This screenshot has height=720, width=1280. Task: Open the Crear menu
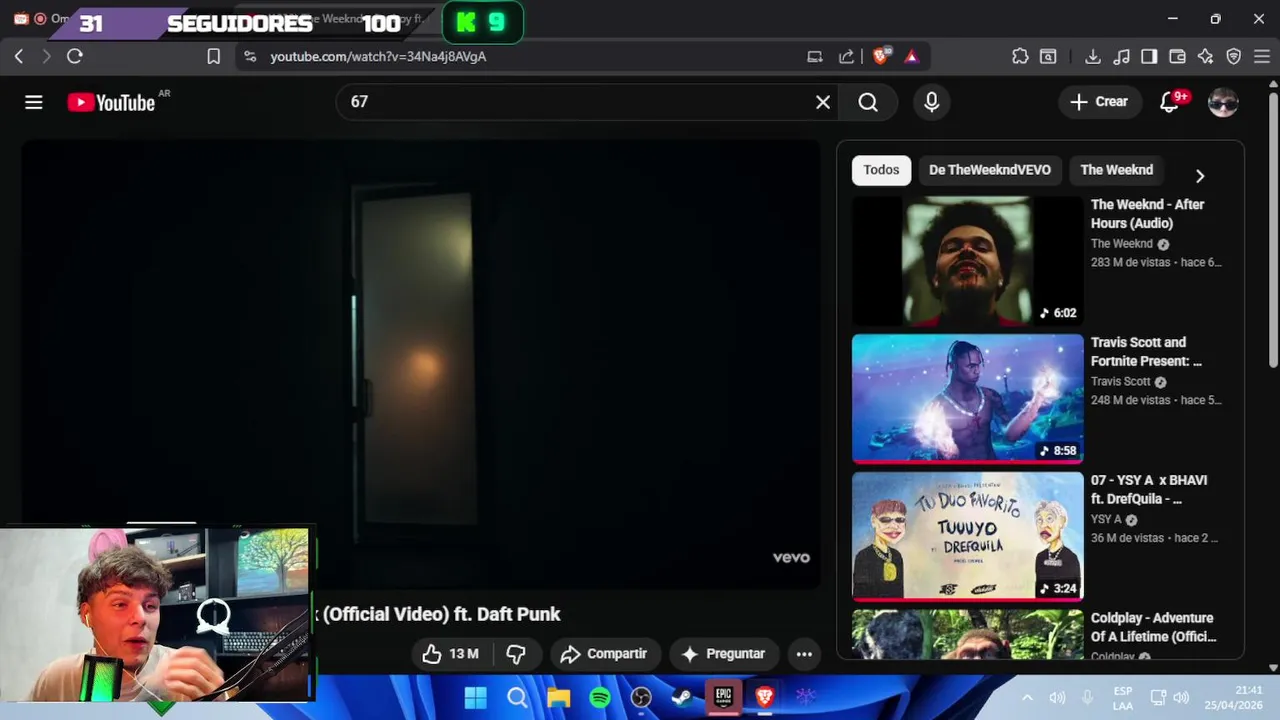(x=1099, y=101)
